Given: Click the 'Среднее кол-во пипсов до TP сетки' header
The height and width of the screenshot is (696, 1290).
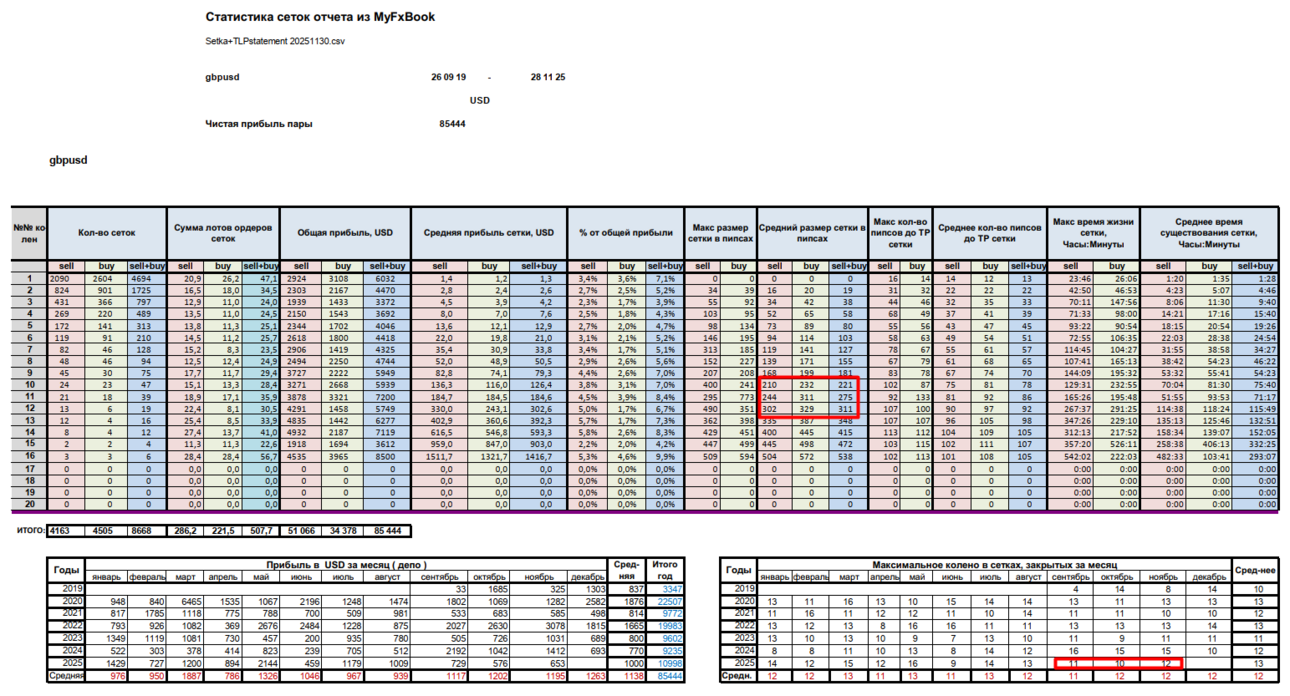Looking at the screenshot, I should click(x=991, y=234).
